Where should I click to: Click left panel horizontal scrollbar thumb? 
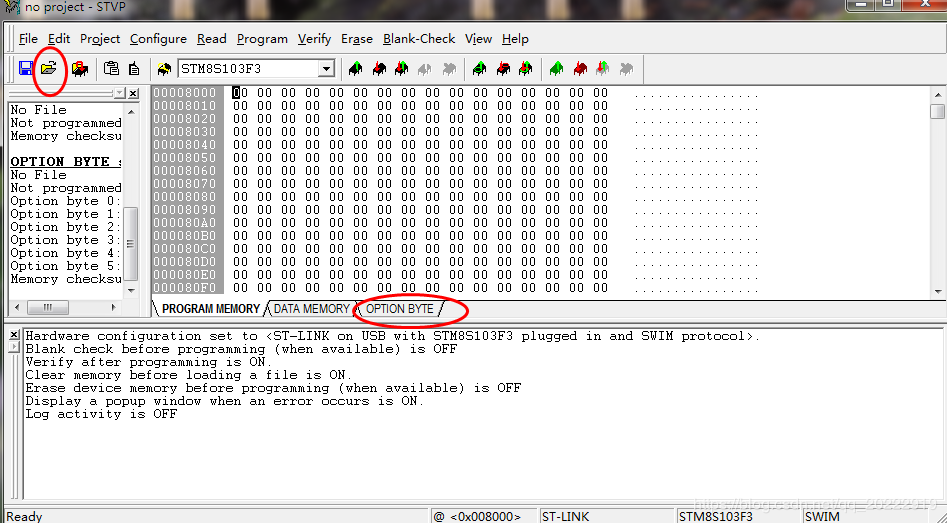coord(48,307)
